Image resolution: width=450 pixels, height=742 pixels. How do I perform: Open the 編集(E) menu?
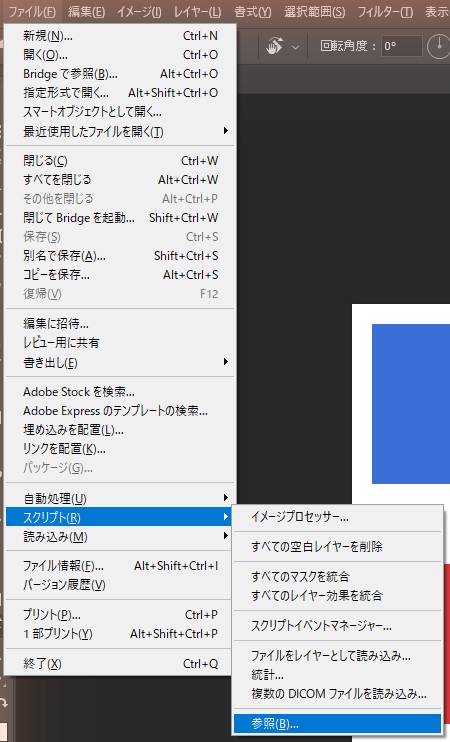[x=86, y=11]
